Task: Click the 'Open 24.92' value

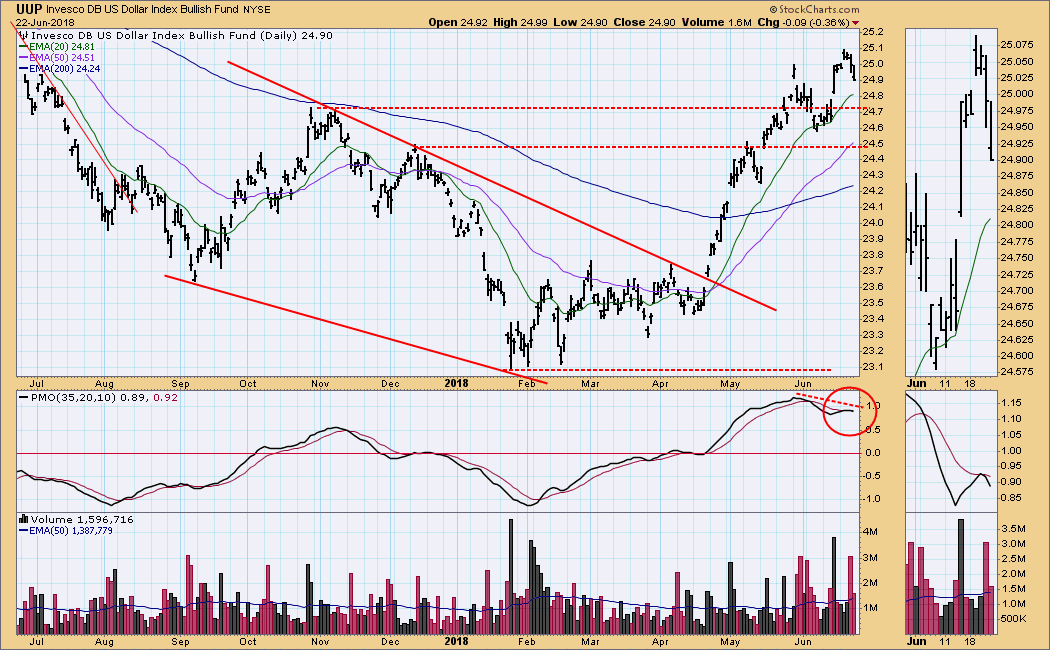Action: click(x=458, y=22)
